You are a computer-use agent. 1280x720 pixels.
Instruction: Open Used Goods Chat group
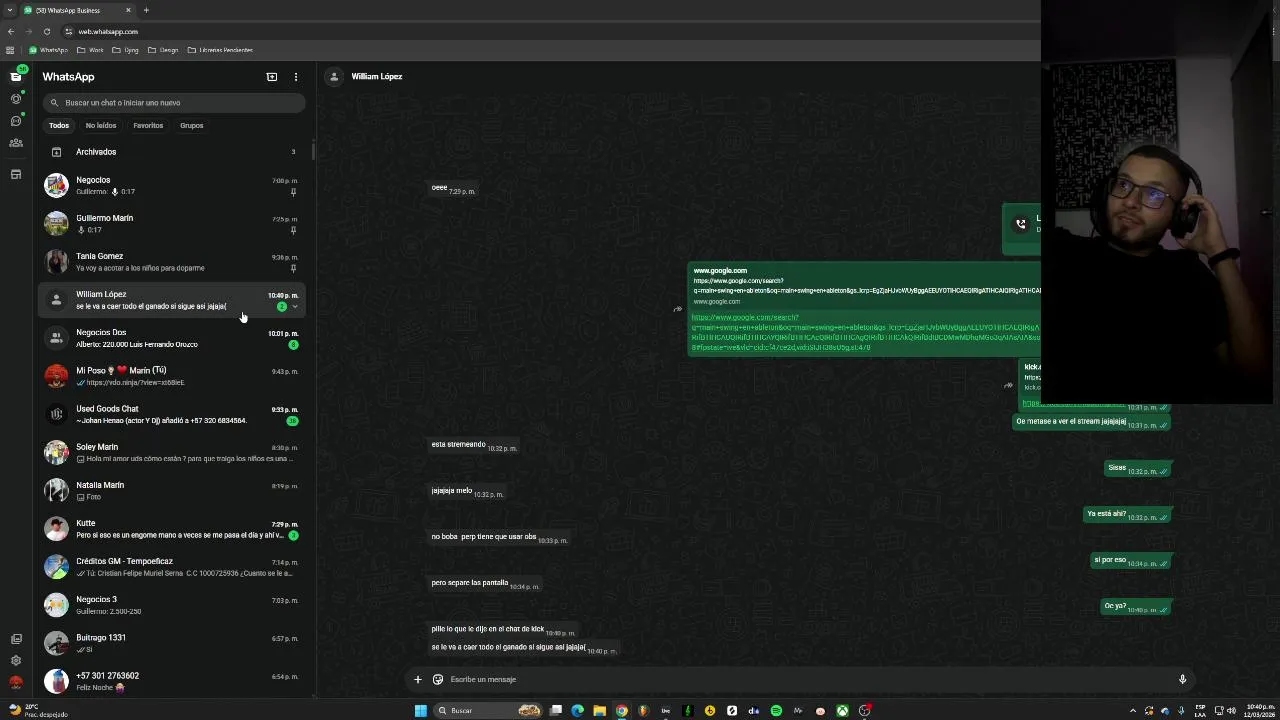coord(174,414)
